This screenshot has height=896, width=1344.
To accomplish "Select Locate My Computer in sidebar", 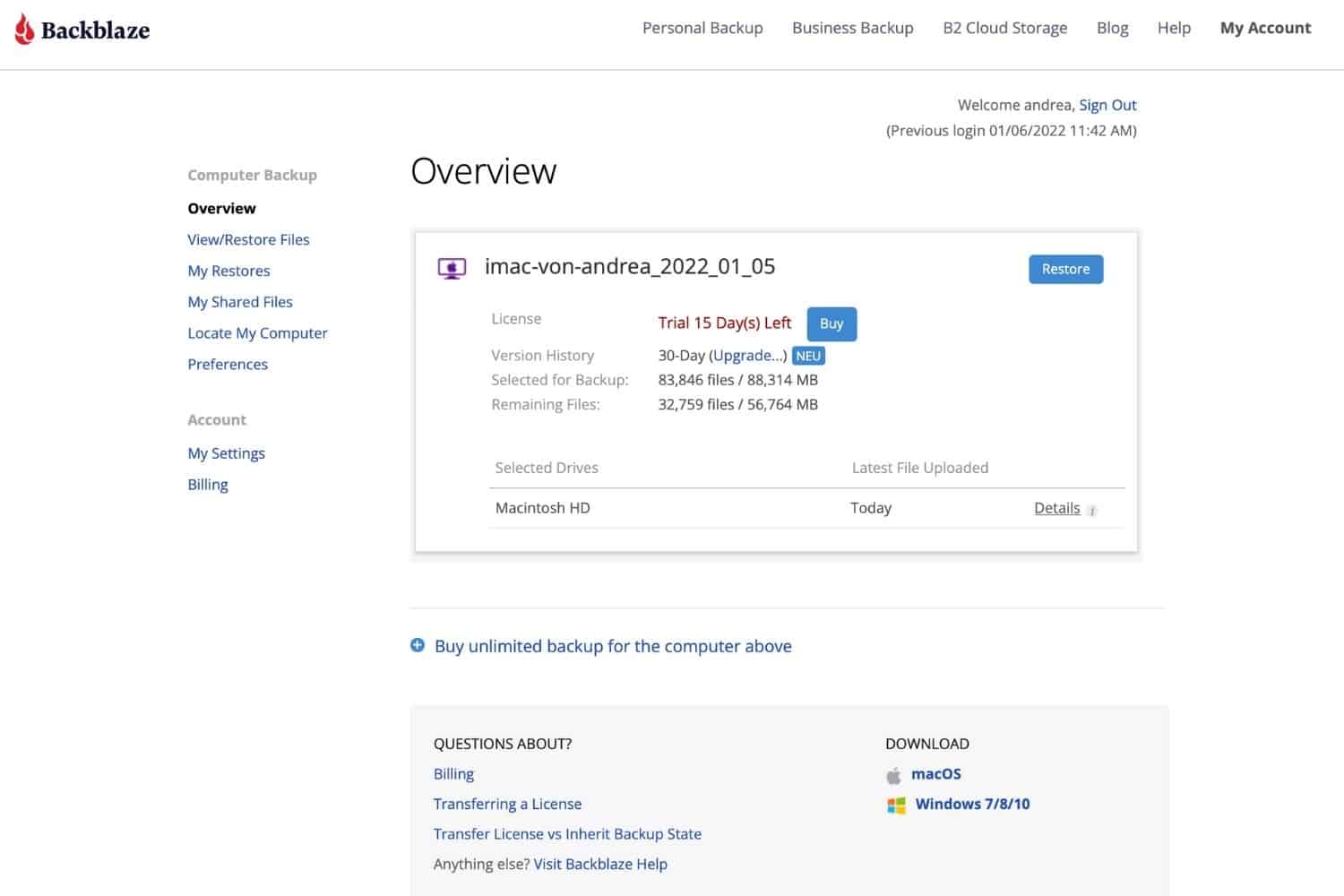I will coord(257,333).
